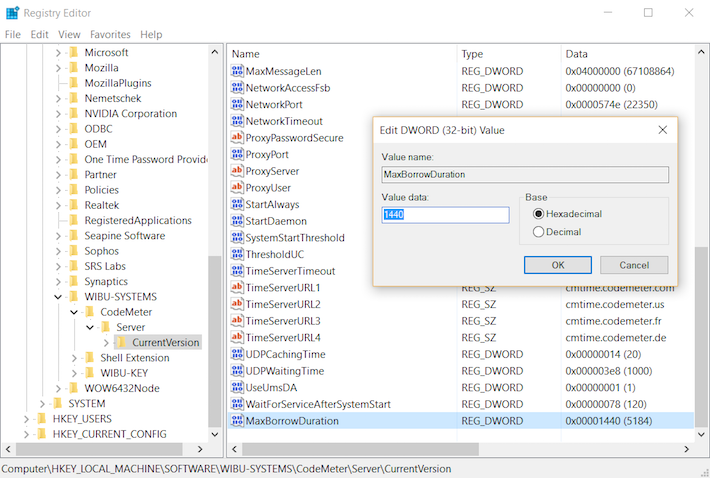Click the values pane horizontal scrollbar thumb
Viewport: 710px width, 478px height.
[x=360, y=449]
